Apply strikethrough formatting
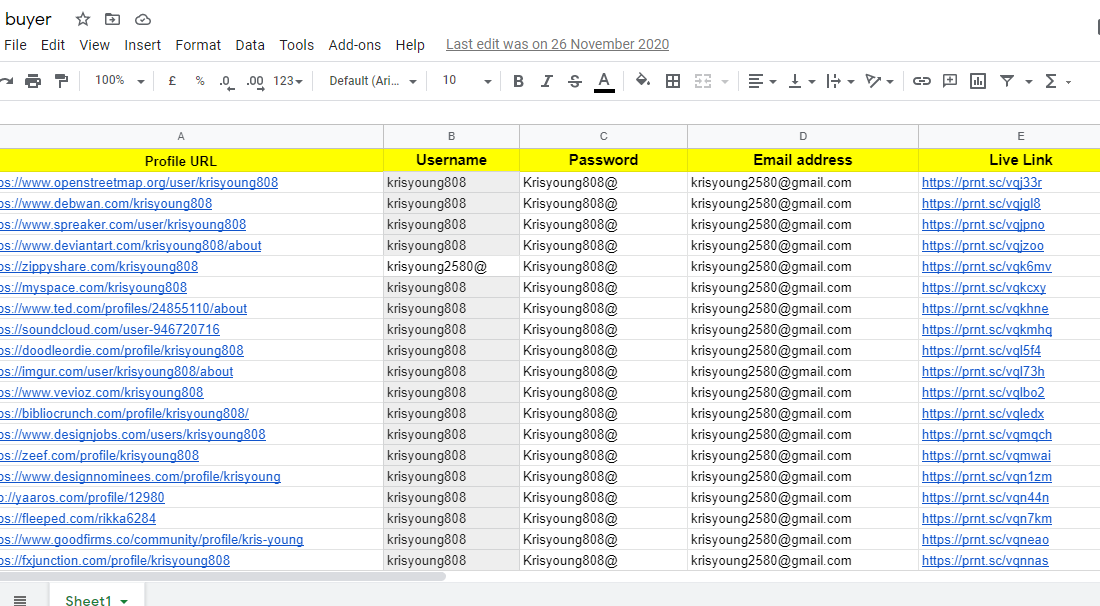Image resolution: width=1100 pixels, height=606 pixels. (574, 81)
